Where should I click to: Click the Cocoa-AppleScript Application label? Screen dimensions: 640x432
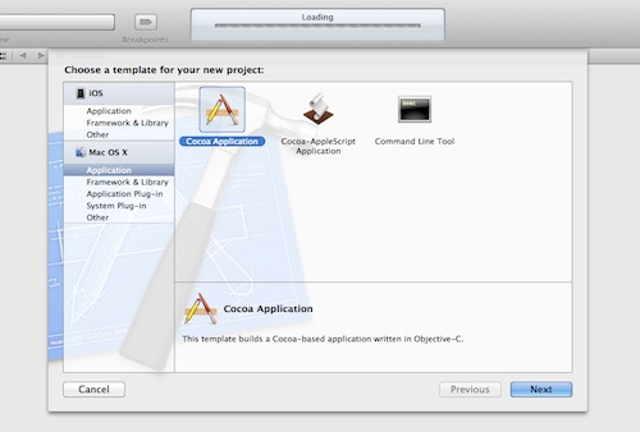pyautogui.click(x=318, y=146)
